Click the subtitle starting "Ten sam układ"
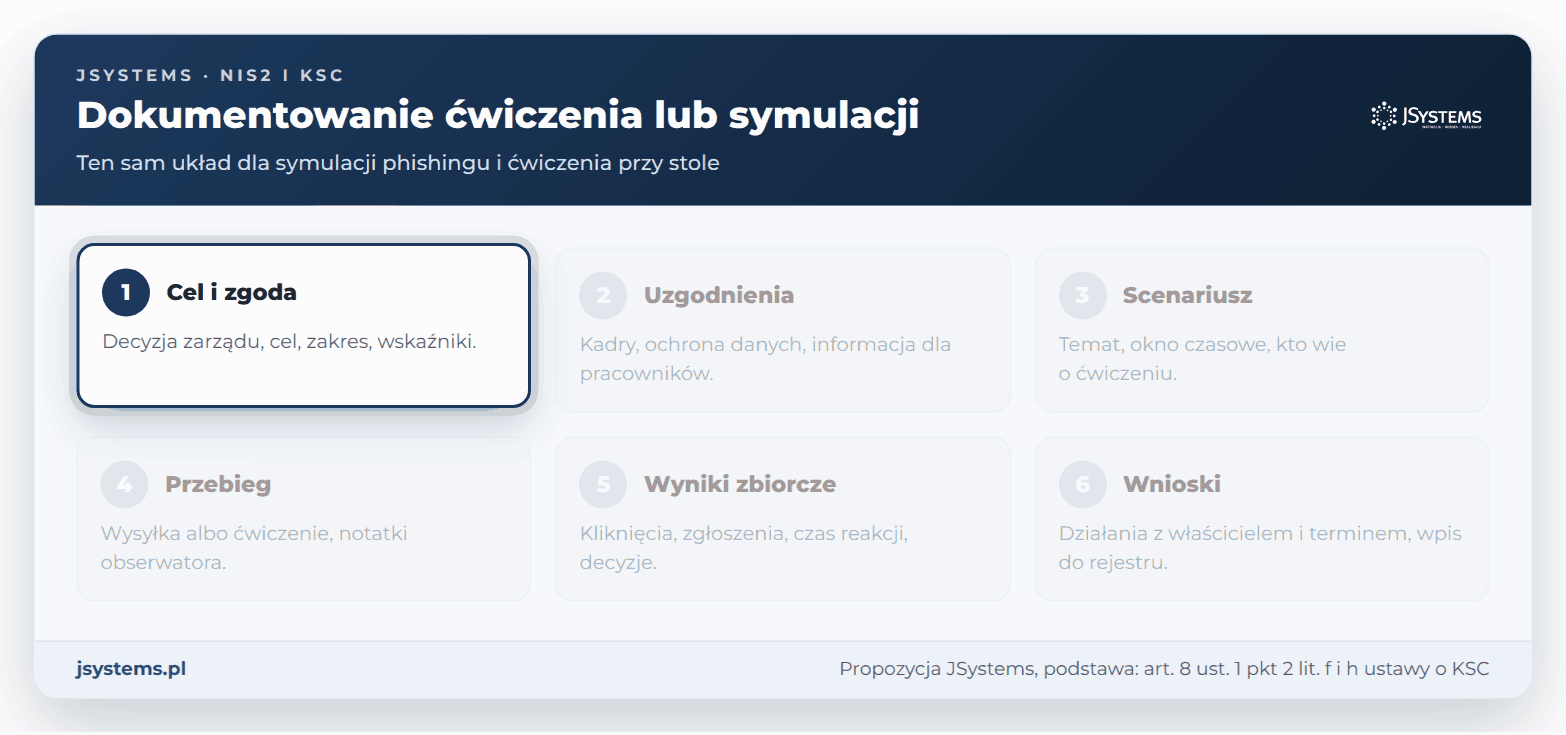Viewport: 1566px width, 735px height. tap(398, 162)
